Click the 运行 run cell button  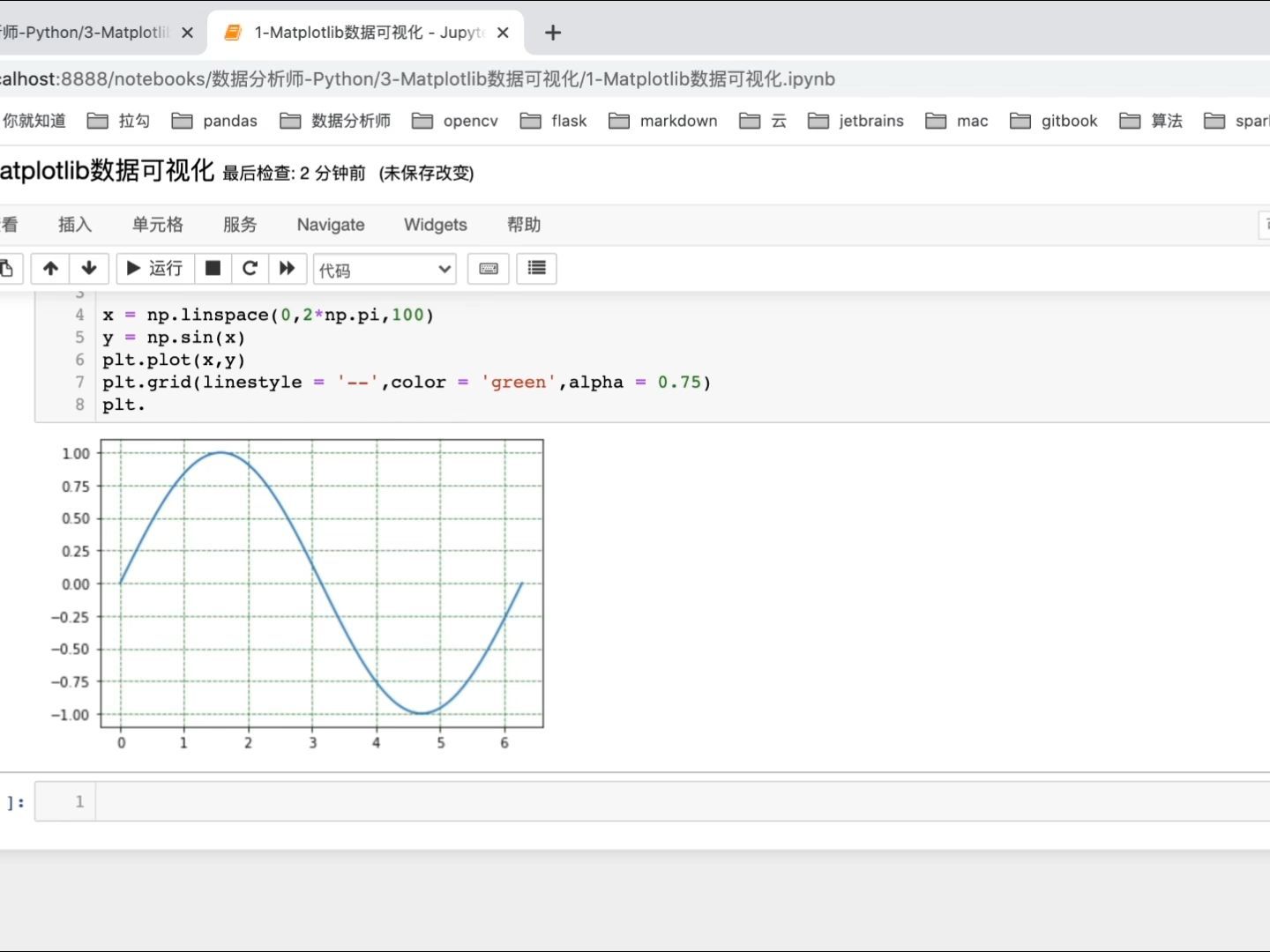154,268
